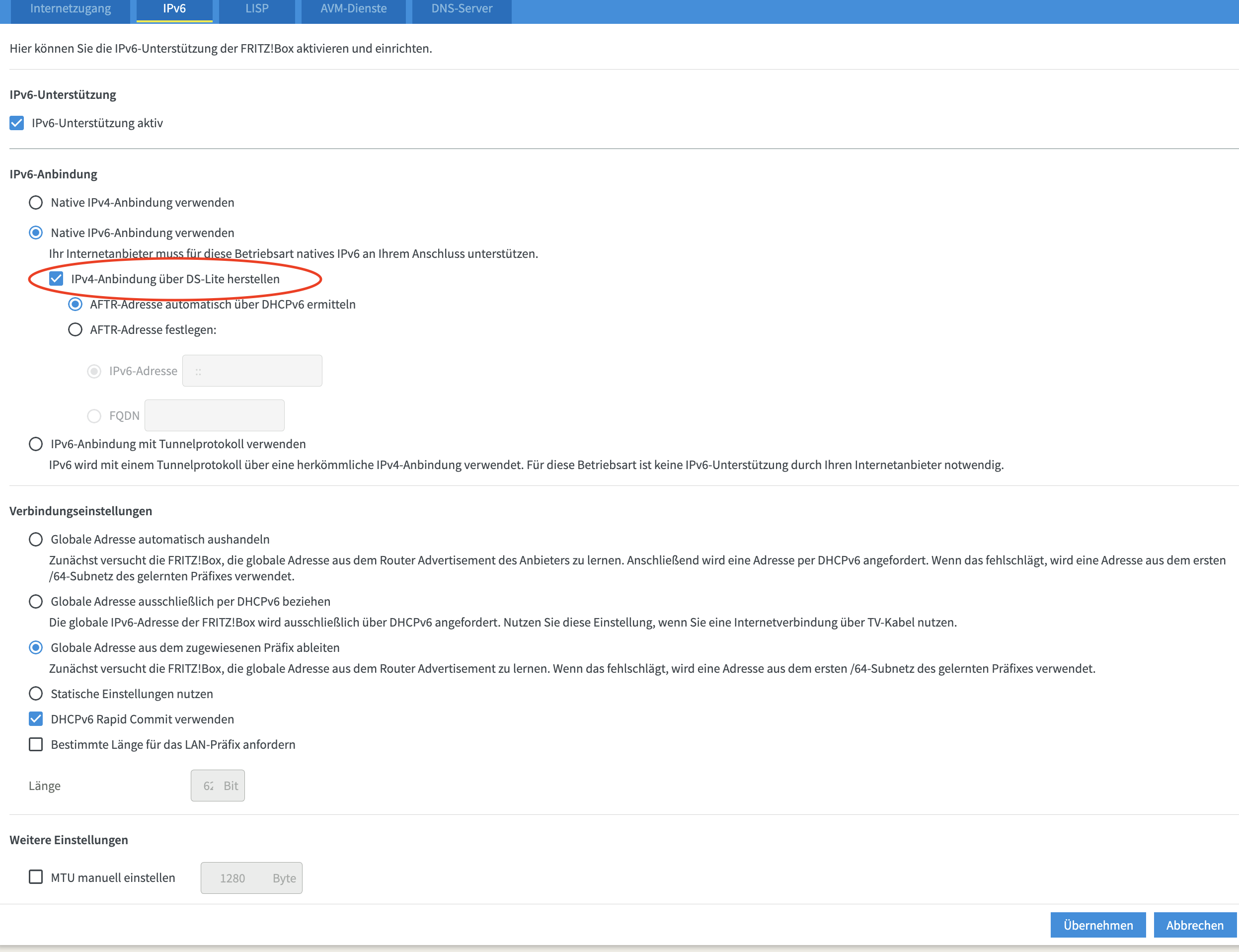1239x952 pixels.
Task: Select Globale Adresse ausschließlich per DHCPv6
Action: click(36, 601)
